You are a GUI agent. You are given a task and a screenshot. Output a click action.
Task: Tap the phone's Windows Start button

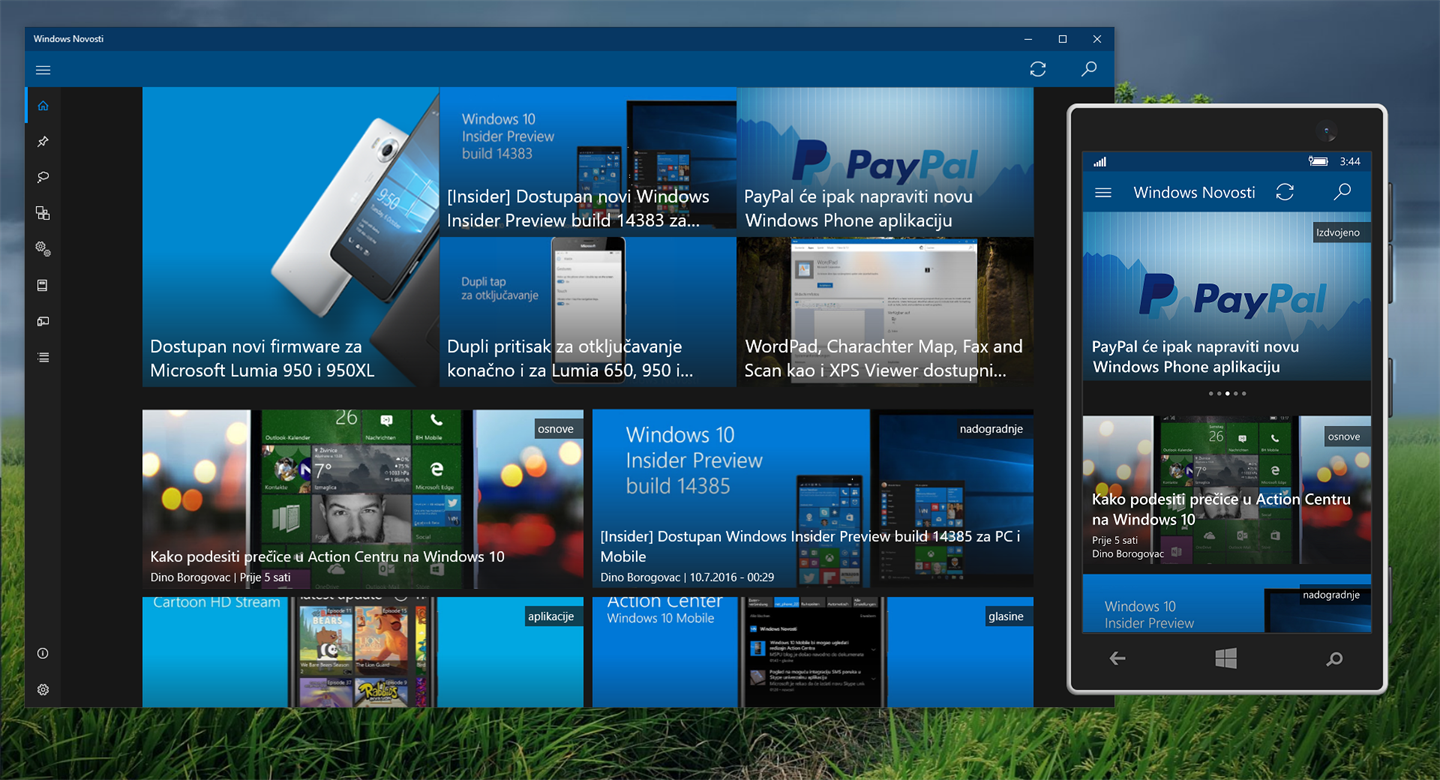[1226, 658]
